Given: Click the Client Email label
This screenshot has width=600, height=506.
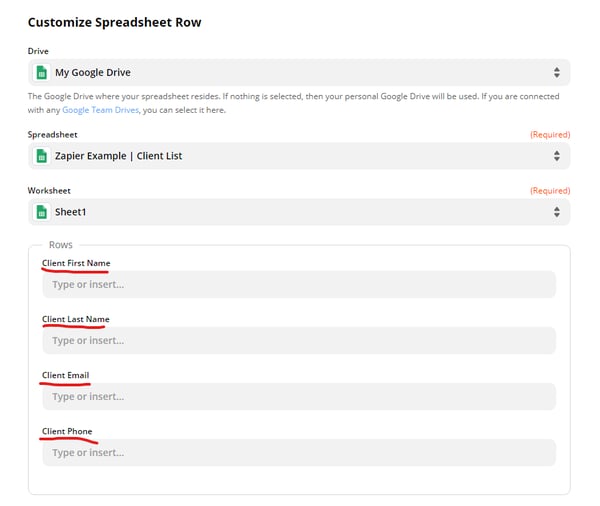Looking at the screenshot, I should [65, 375].
